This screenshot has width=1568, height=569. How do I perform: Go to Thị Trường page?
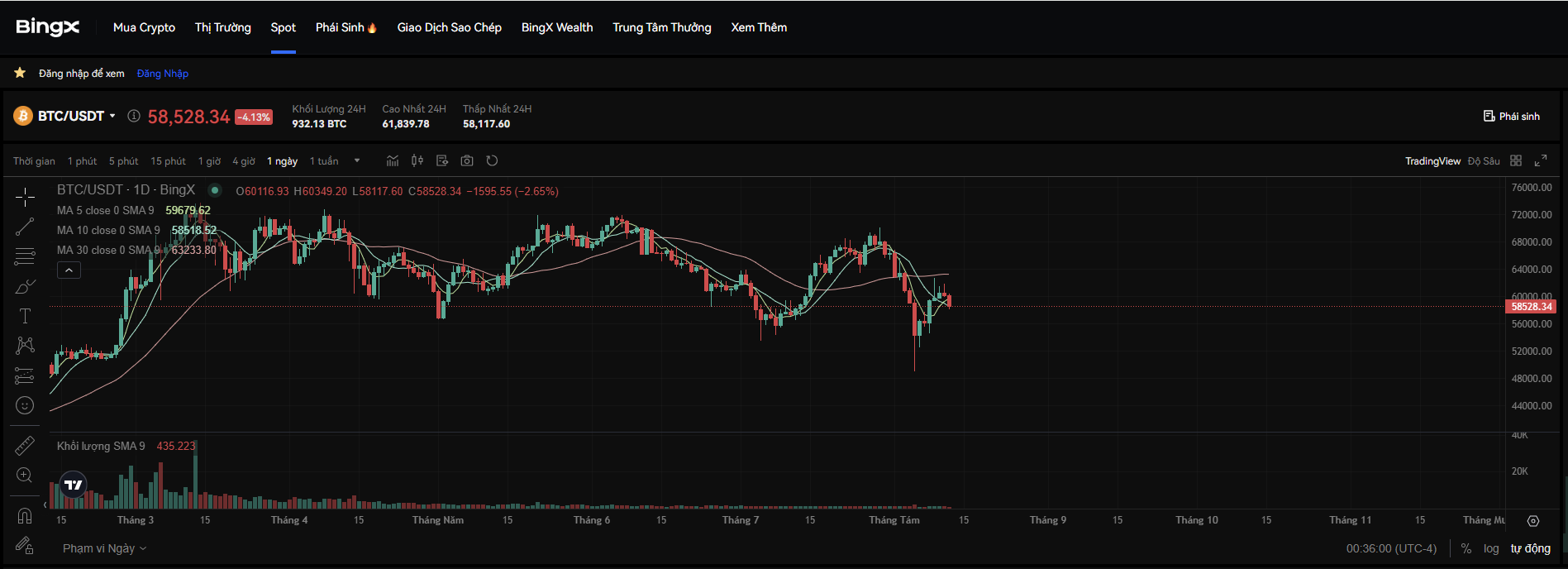tap(223, 27)
